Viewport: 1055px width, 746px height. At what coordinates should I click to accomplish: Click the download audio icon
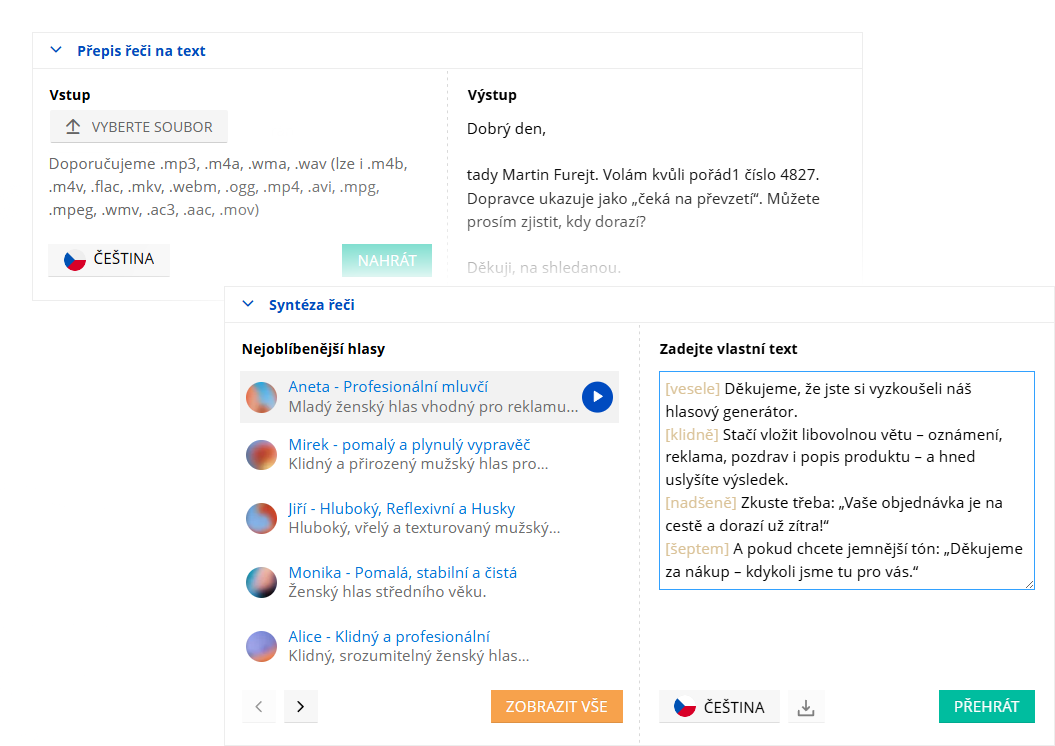806,707
